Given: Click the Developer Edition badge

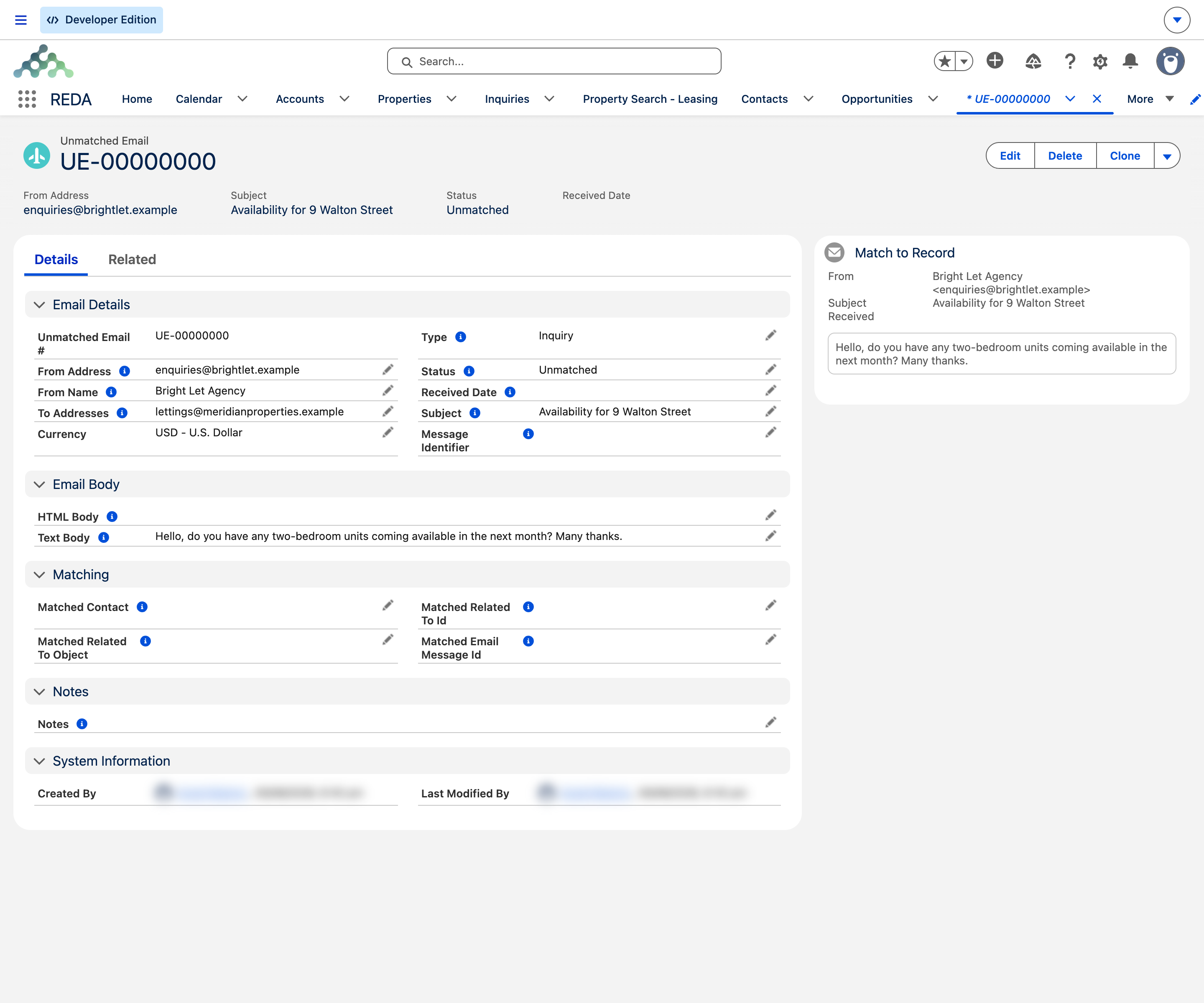Looking at the screenshot, I should (102, 20).
